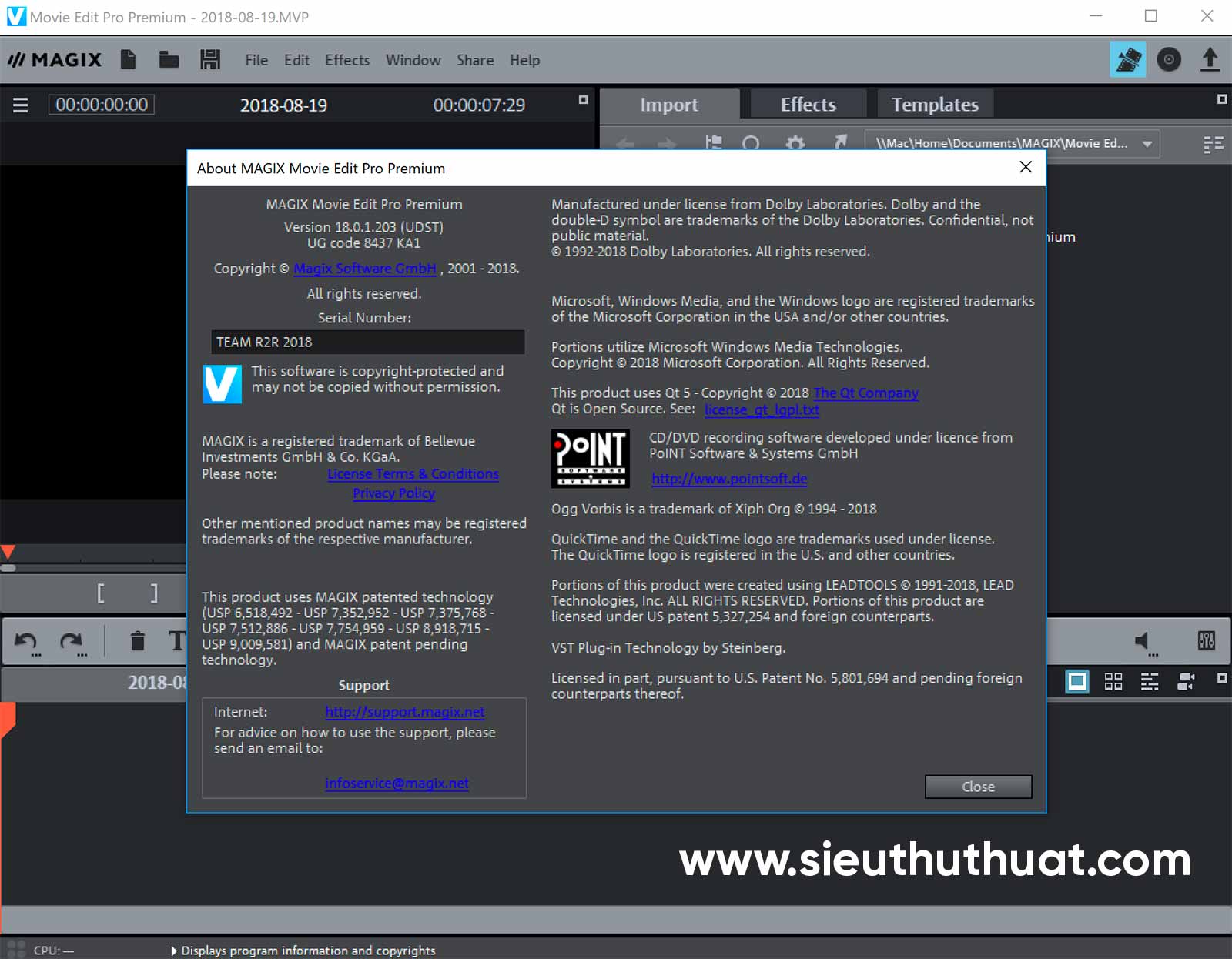1232x959 pixels.
Task: Expand the media path dropdown
Action: (x=1147, y=144)
